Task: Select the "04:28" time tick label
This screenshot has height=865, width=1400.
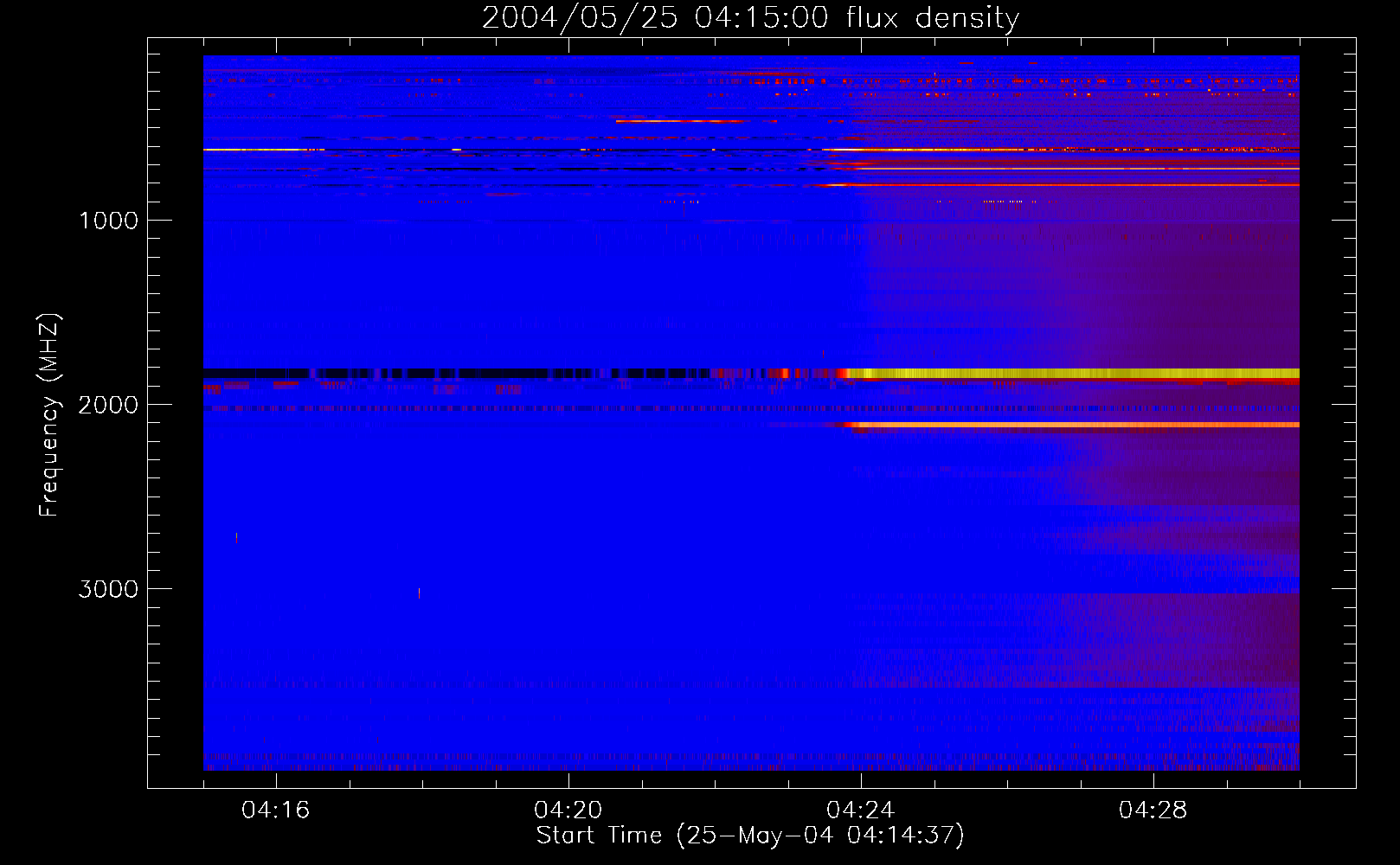Action: point(1153,810)
